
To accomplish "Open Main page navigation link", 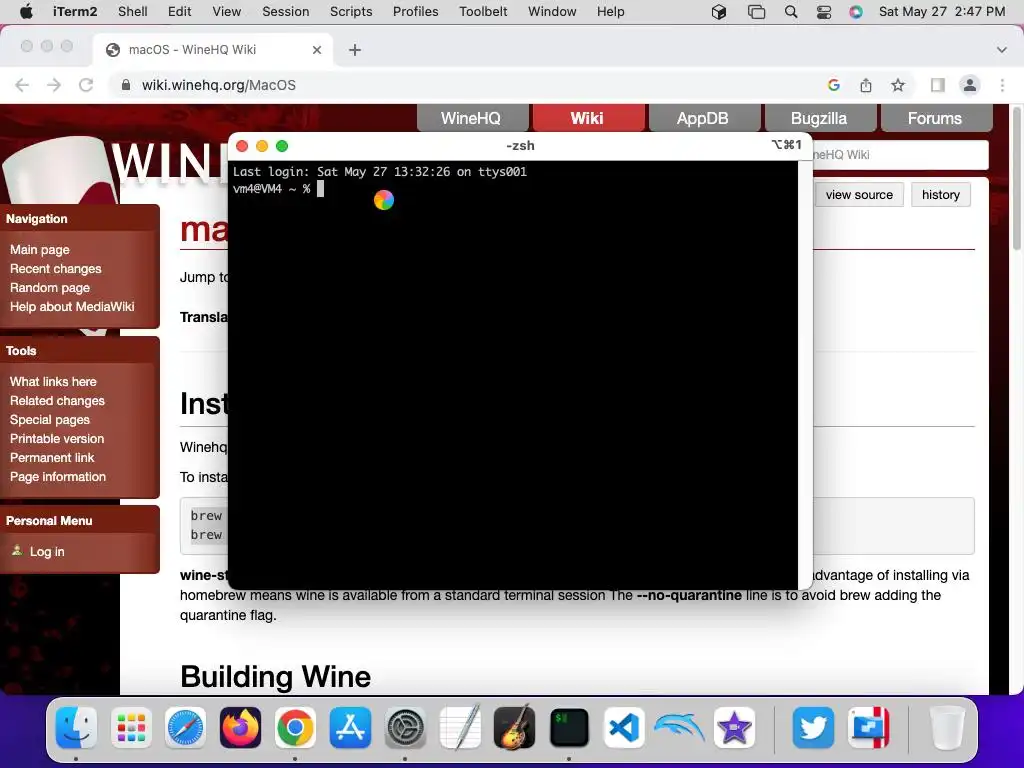I will click(x=40, y=249).
